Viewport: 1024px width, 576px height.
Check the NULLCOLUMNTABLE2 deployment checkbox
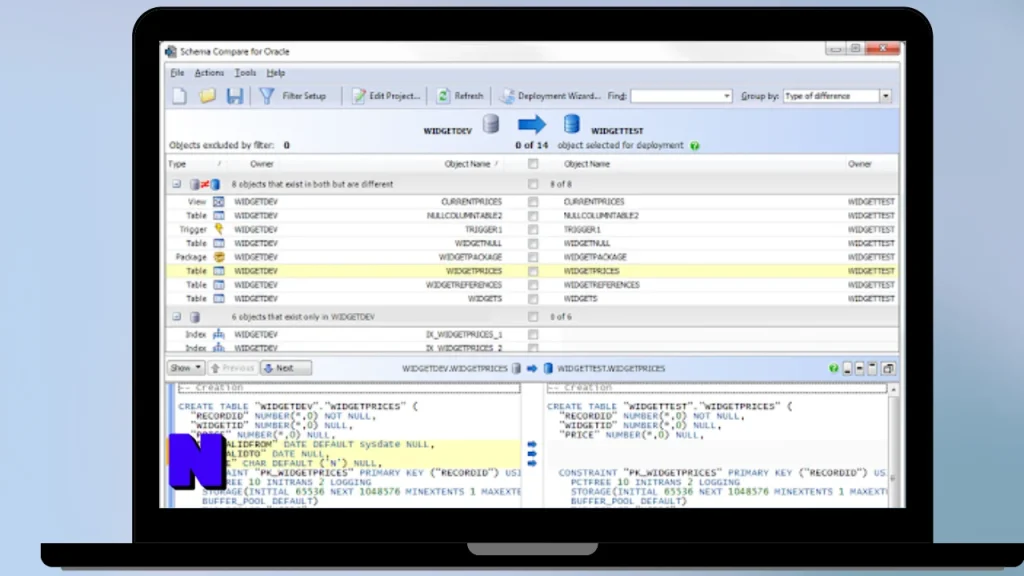(533, 216)
